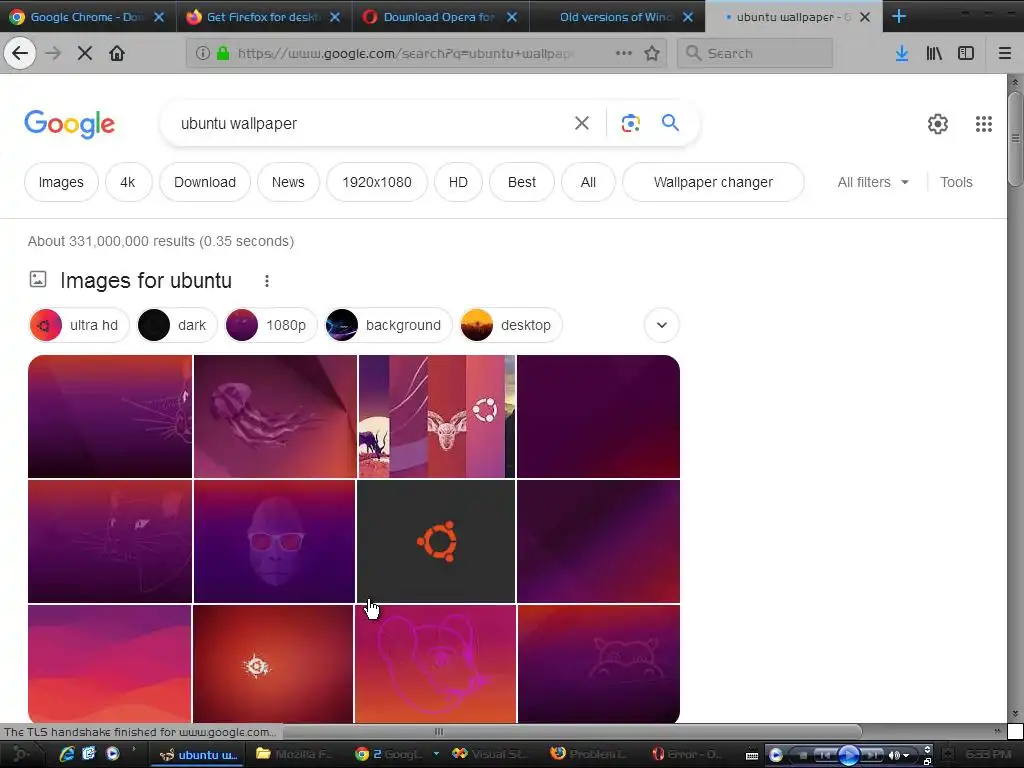Open the Library icon in toolbar
The image size is (1024, 768).
pos(934,53)
